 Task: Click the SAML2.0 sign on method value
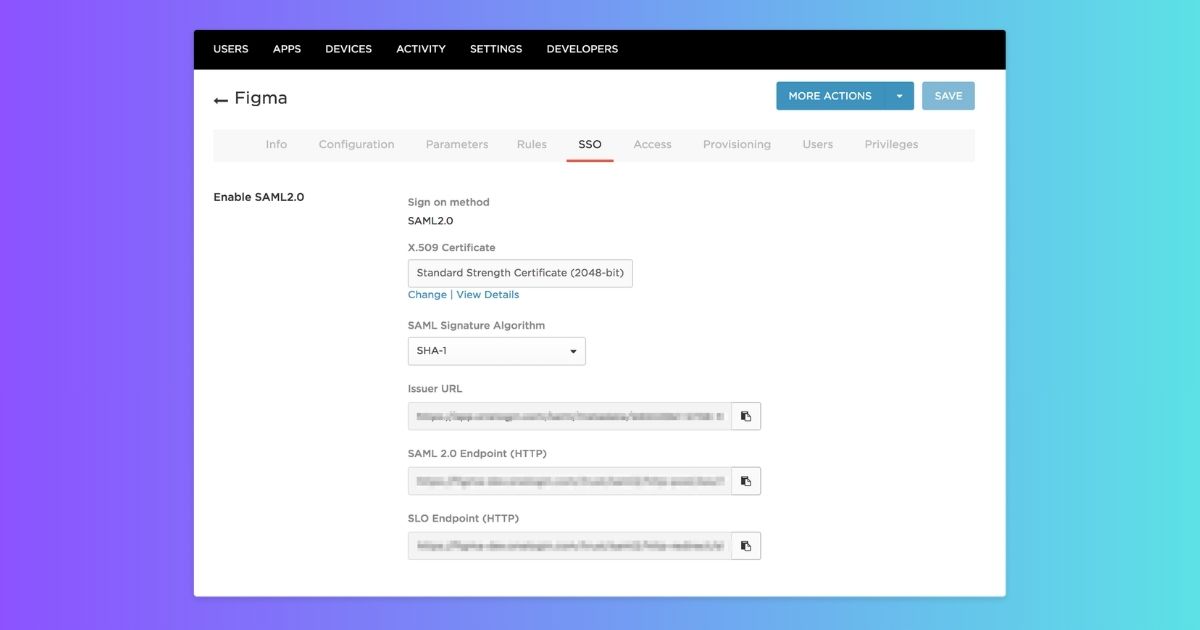pos(430,221)
